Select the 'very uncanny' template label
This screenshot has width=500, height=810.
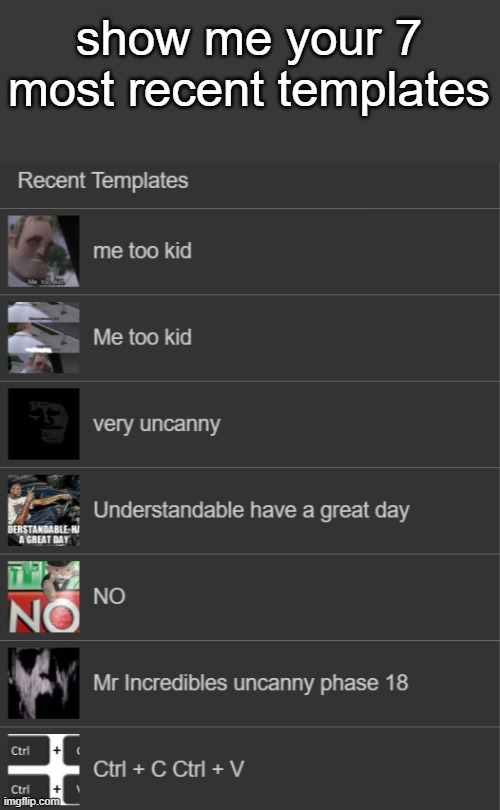tap(157, 425)
